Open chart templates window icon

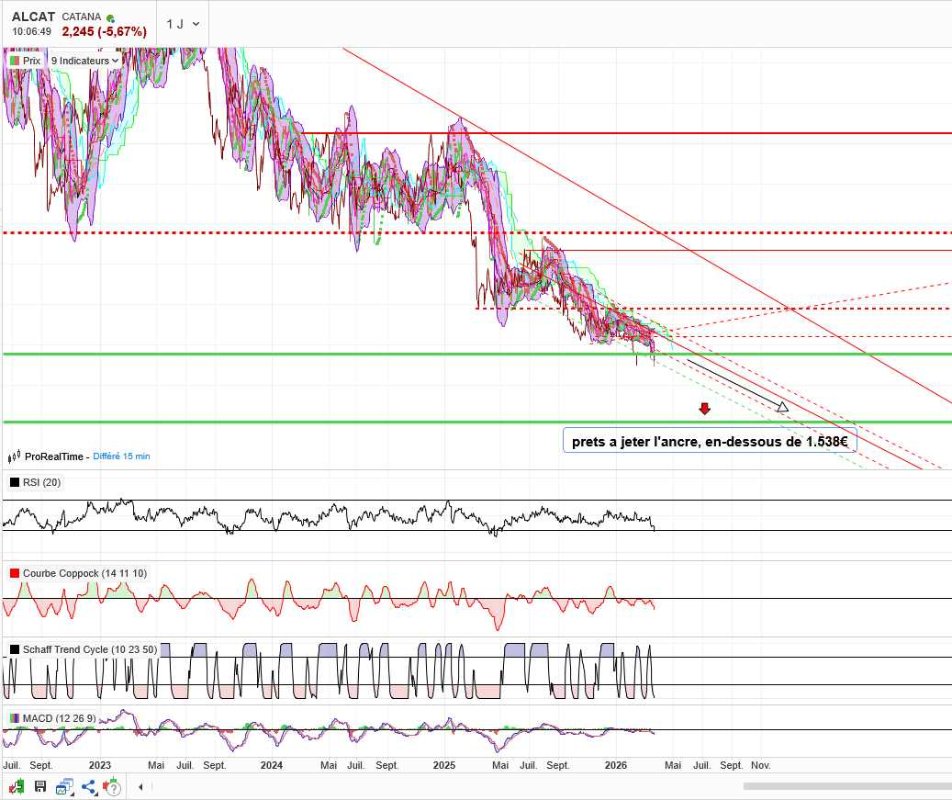pyautogui.click(x=64, y=787)
